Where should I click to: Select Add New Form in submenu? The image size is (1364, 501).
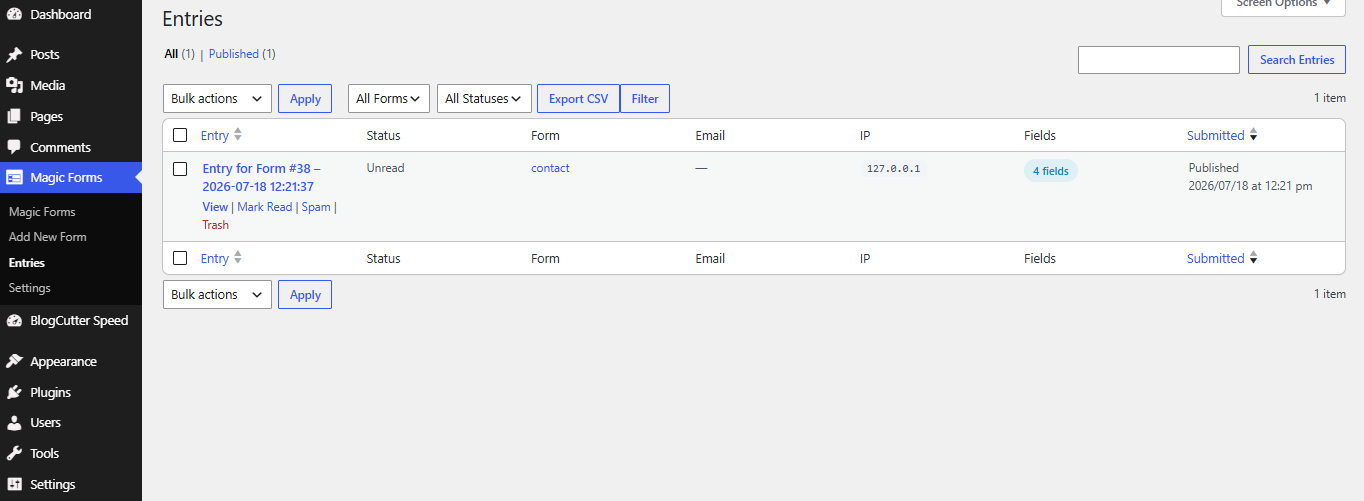(48, 237)
